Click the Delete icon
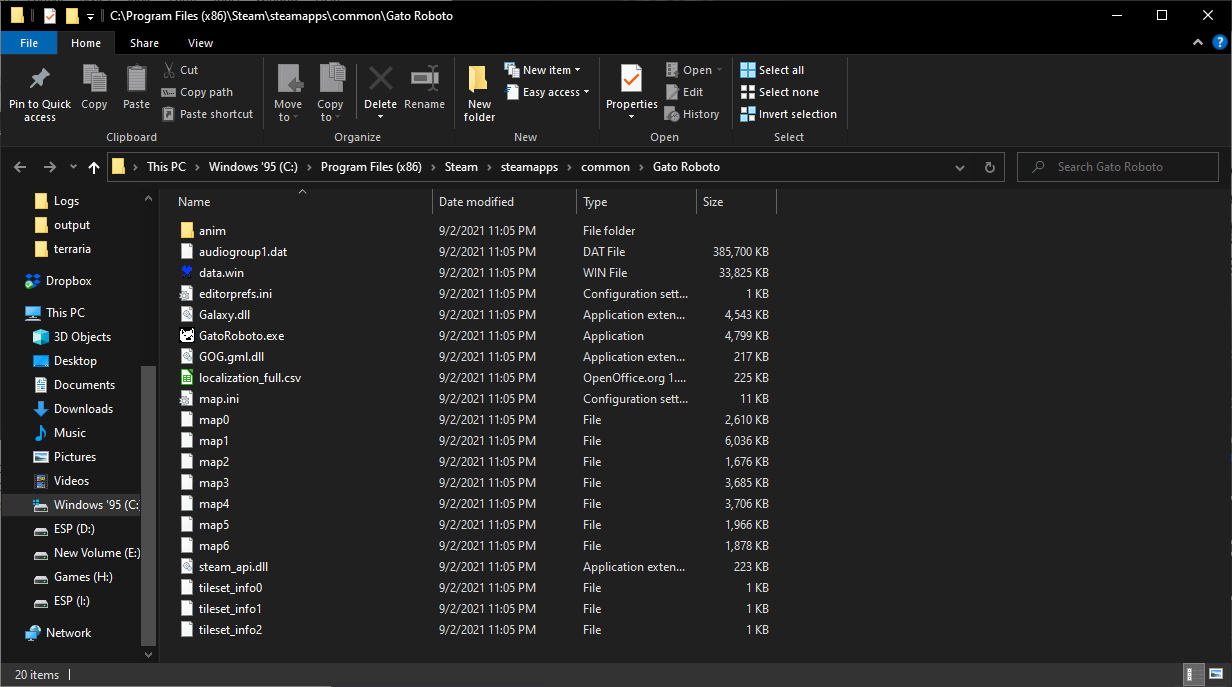The image size is (1232, 687). [x=380, y=90]
